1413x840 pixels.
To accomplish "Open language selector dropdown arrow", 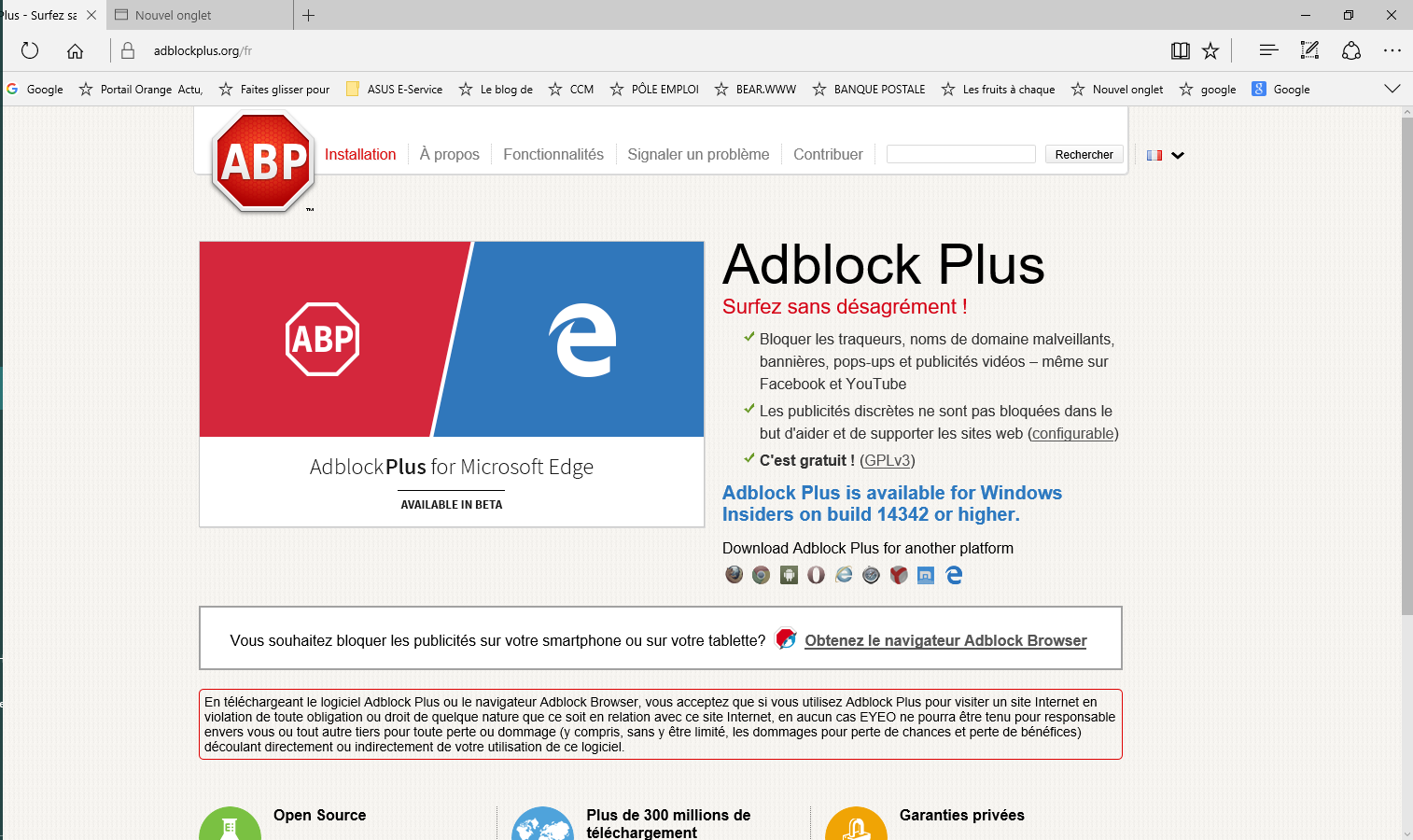I will click(1178, 156).
